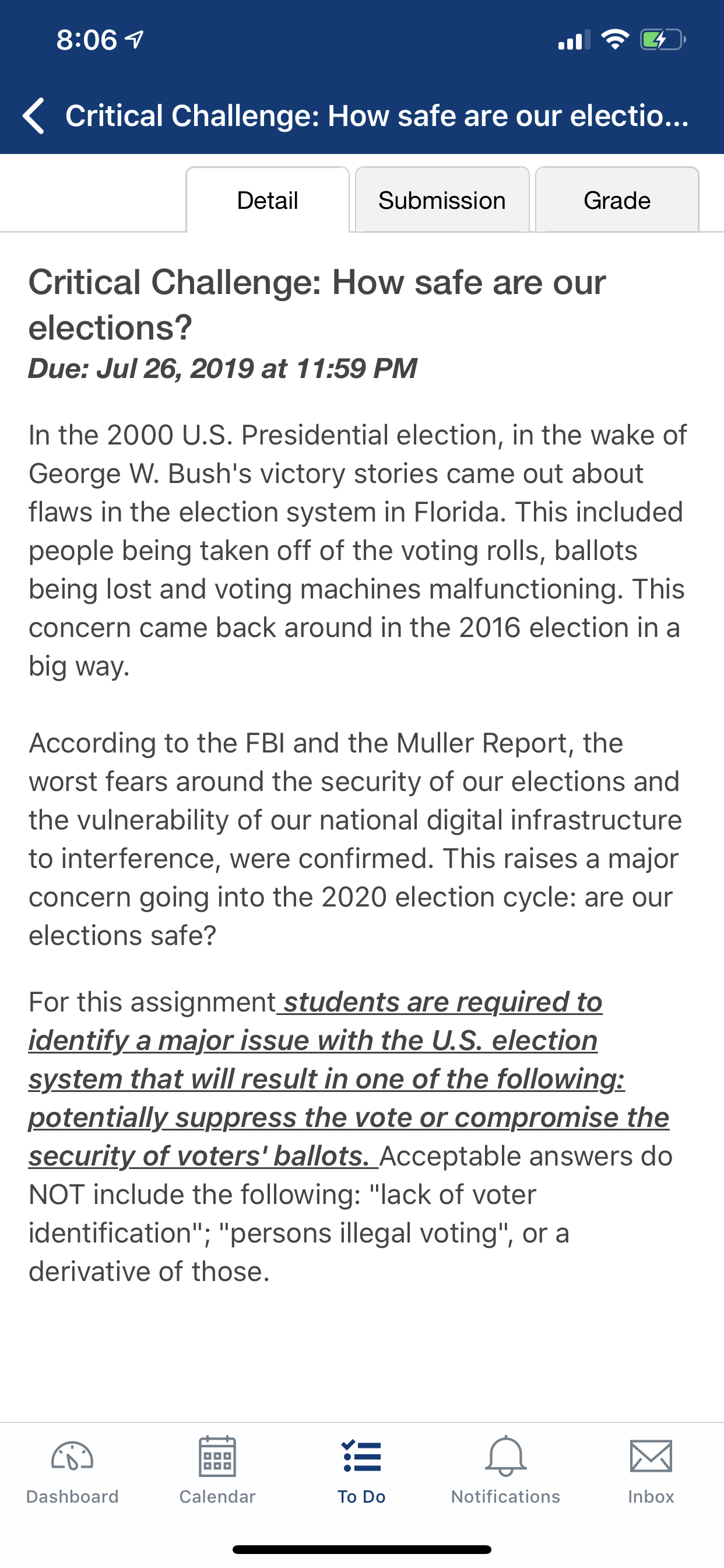Switch to the Submission tab

point(442,199)
